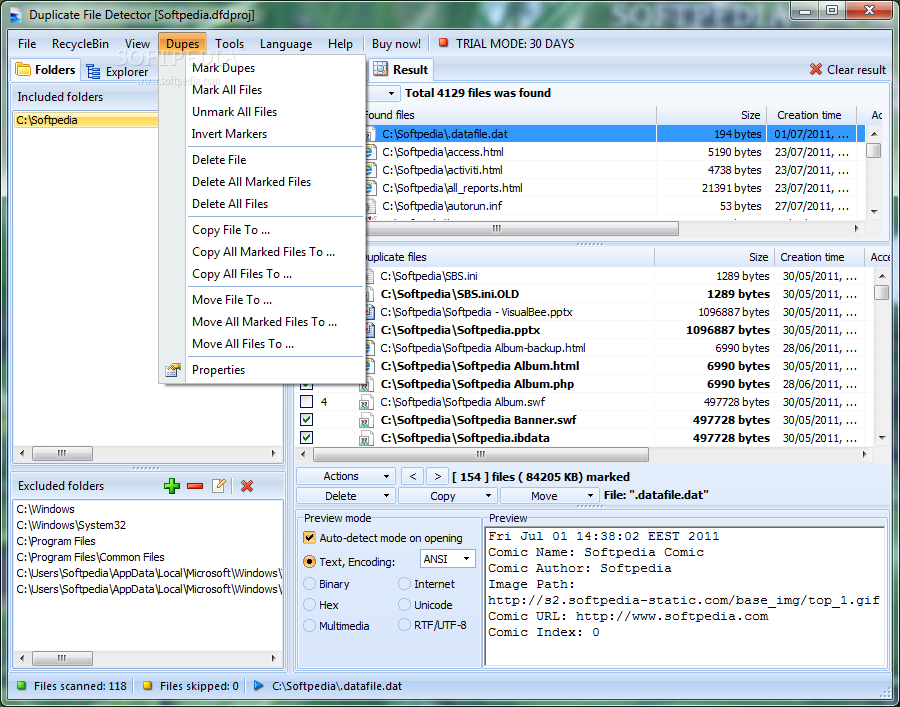Screen dimensions: 900x707
Task: Switch to the Explorer tab
Action: click(x=117, y=71)
